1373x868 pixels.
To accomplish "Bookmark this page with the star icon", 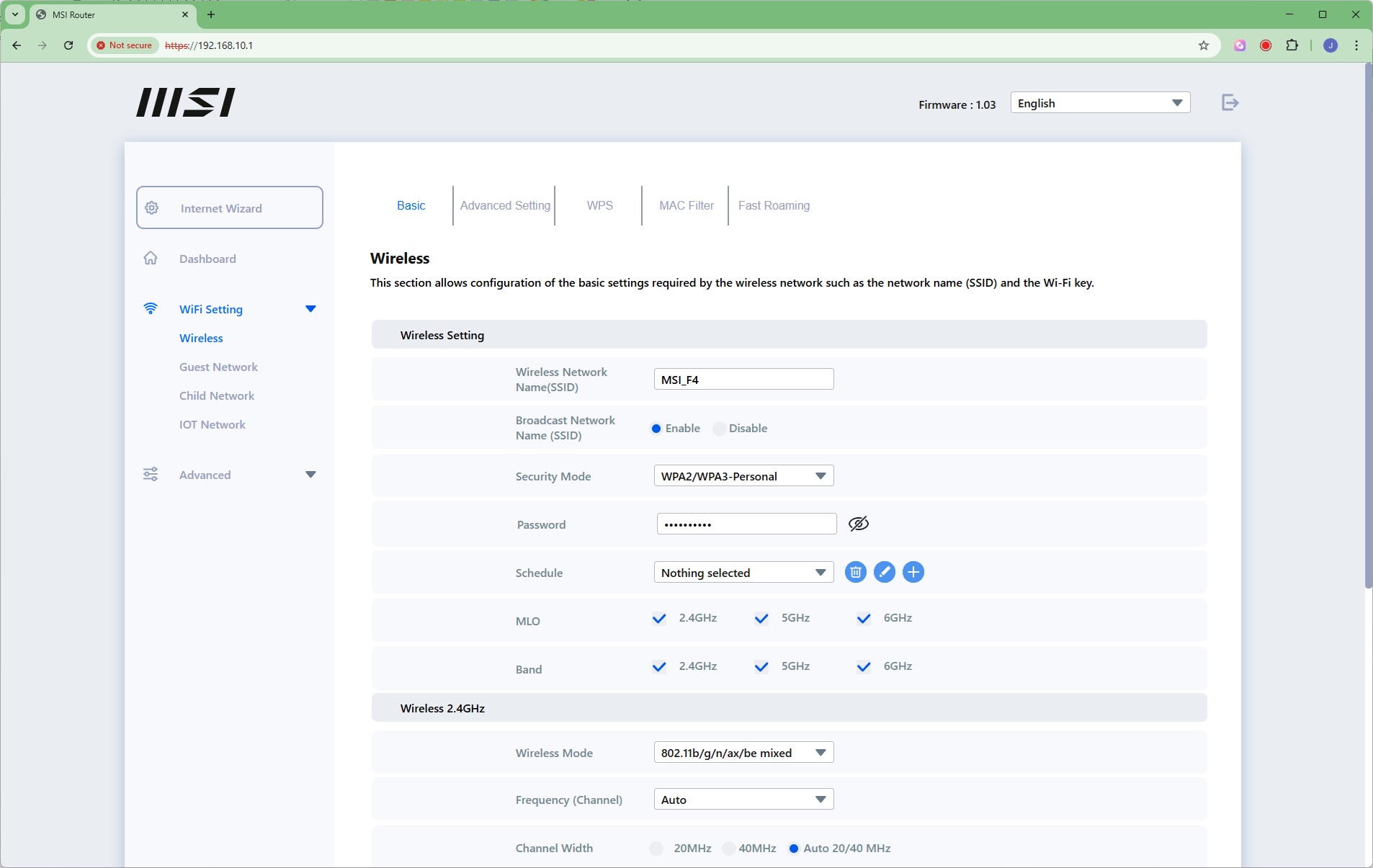I will tap(1203, 45).
